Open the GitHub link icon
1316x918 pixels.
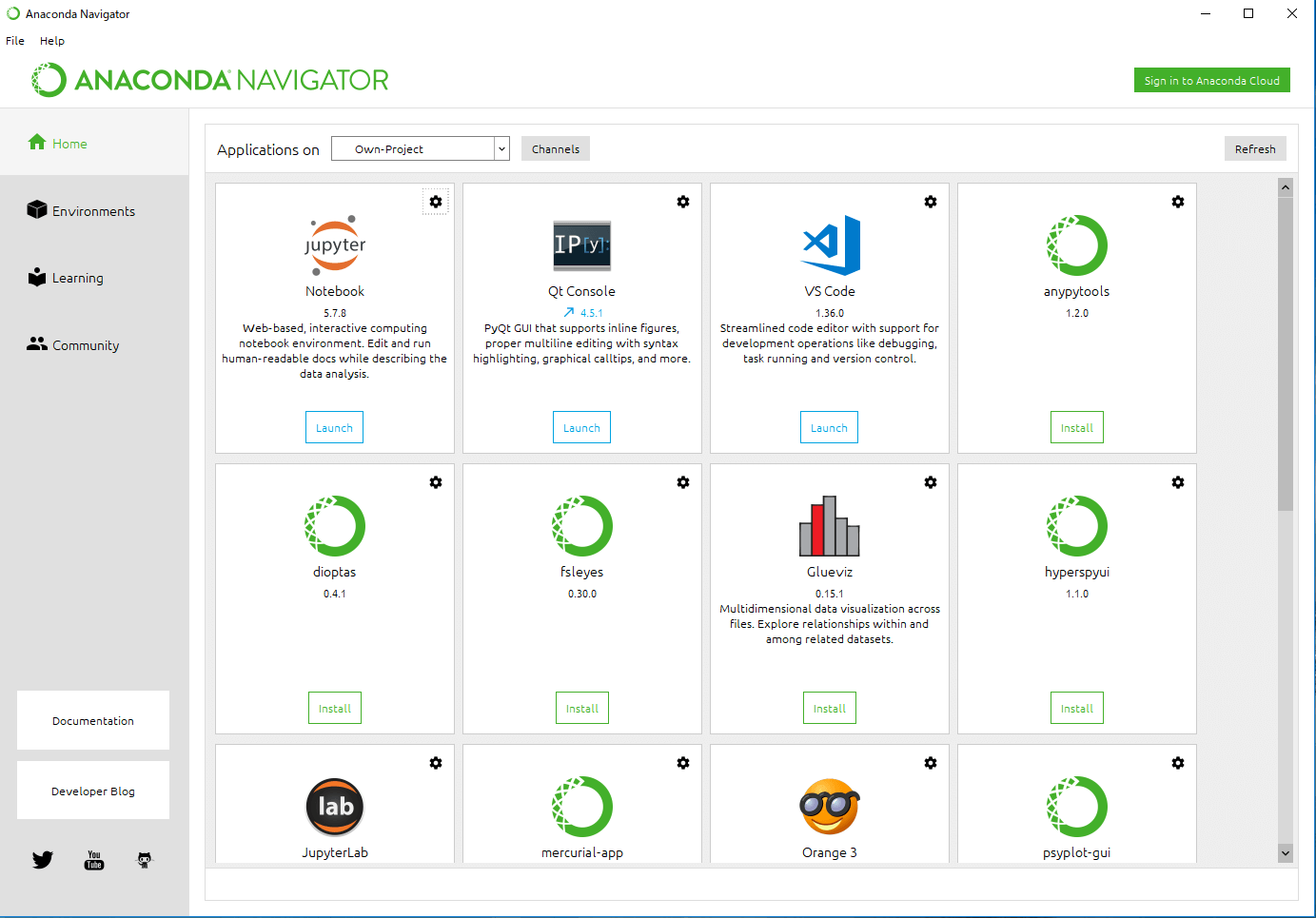[145, 860]
